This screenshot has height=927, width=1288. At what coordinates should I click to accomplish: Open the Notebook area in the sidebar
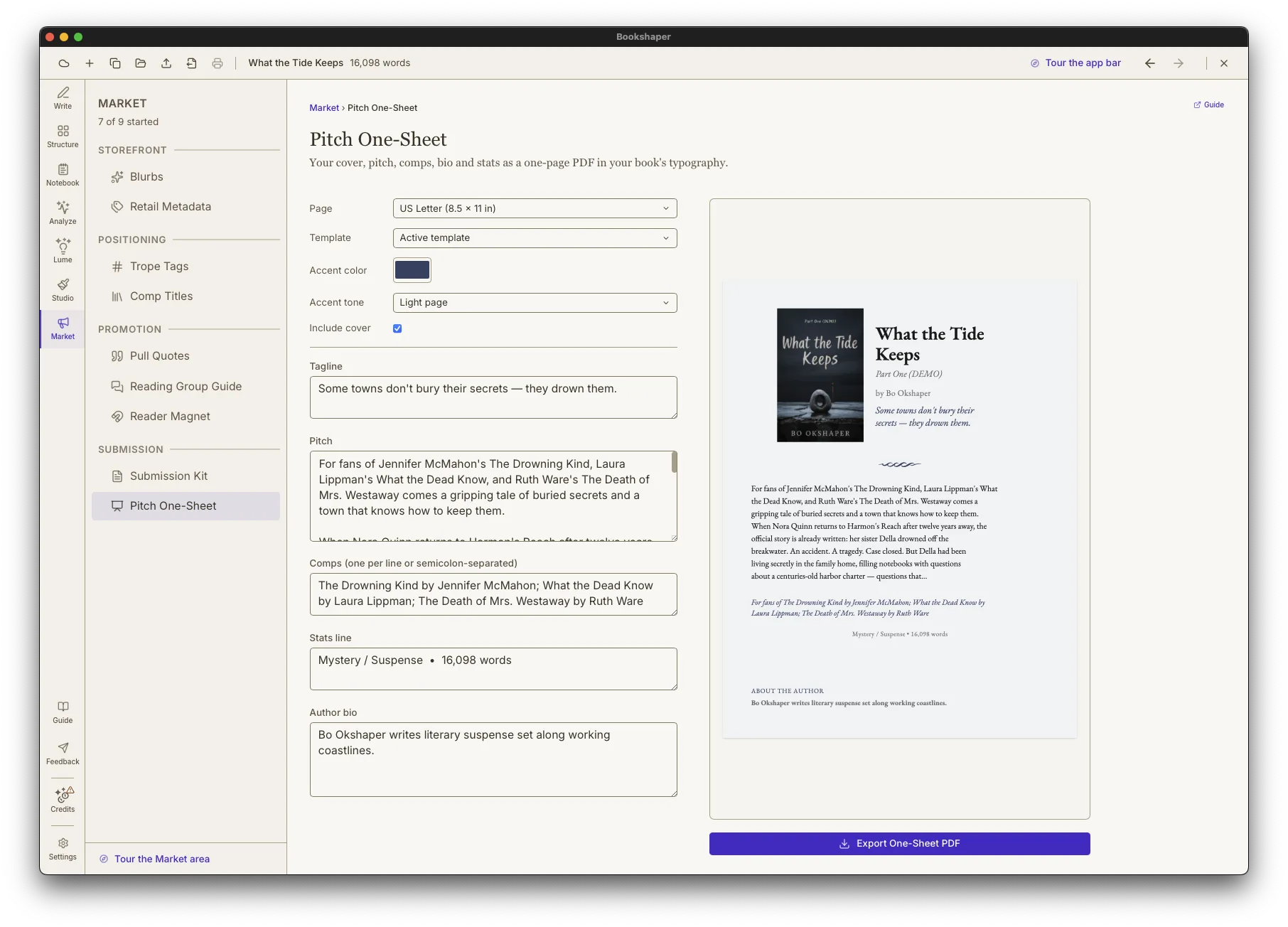click(63, 175)
